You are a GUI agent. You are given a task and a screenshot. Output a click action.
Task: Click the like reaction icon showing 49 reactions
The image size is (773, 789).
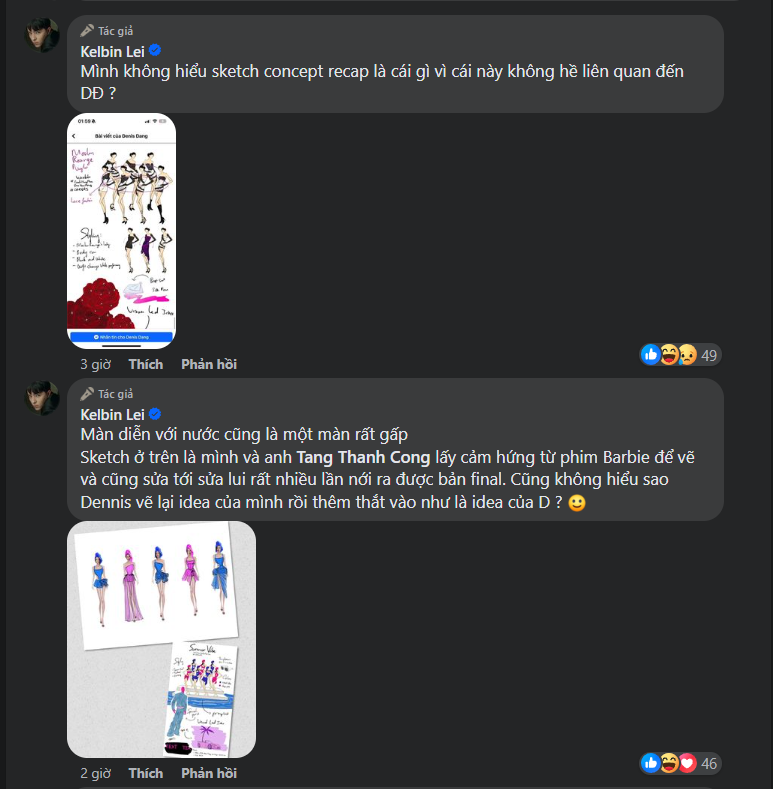pos(651,355)
